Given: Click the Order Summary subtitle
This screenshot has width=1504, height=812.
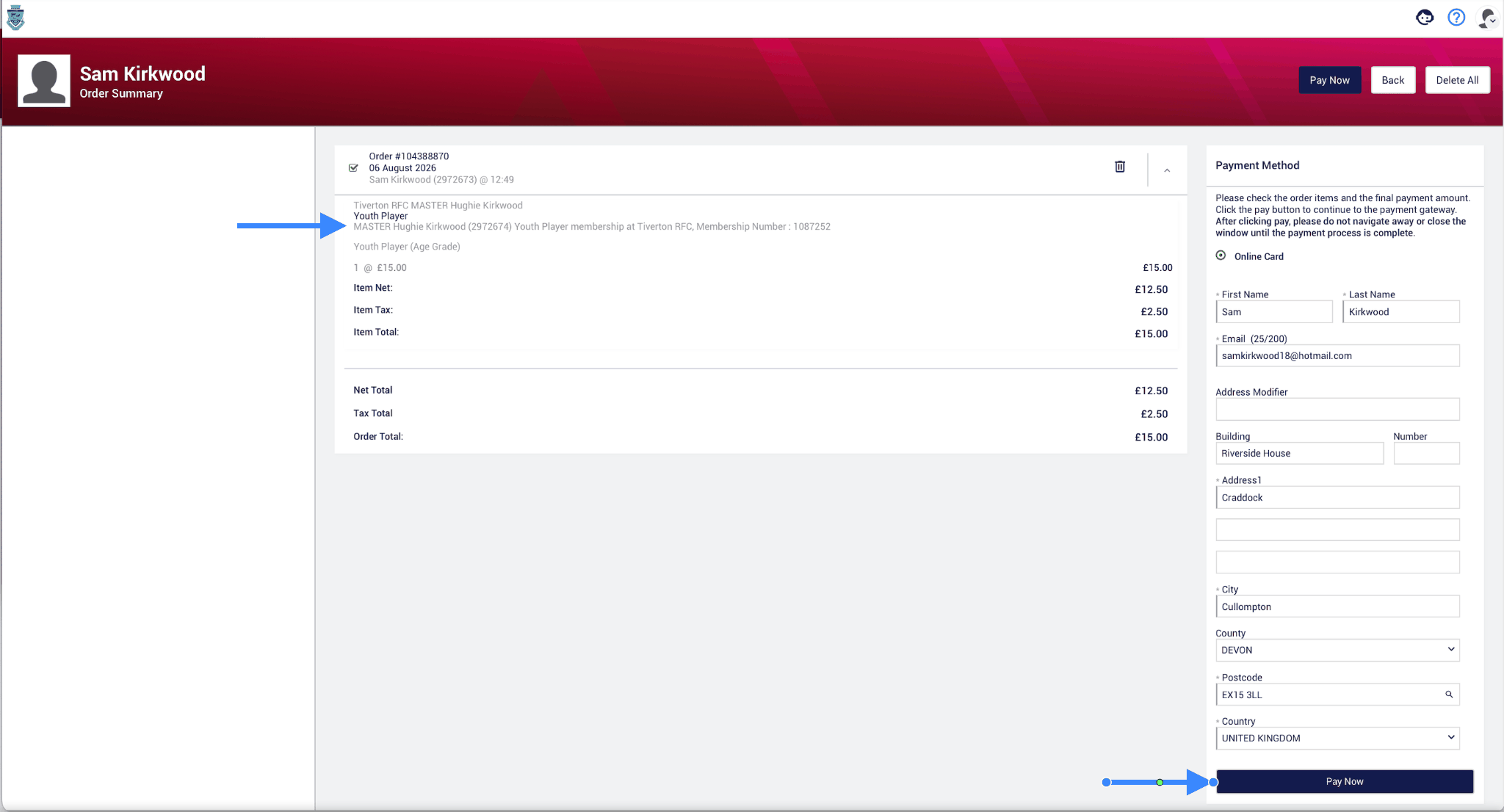Looking at the screenshot, I should click(x=121, y=93).
